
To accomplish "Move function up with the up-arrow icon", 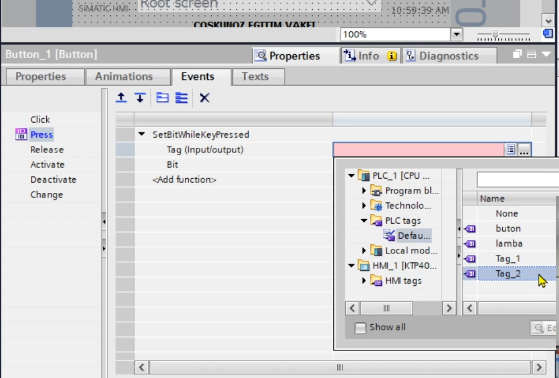I will [121, 97].
